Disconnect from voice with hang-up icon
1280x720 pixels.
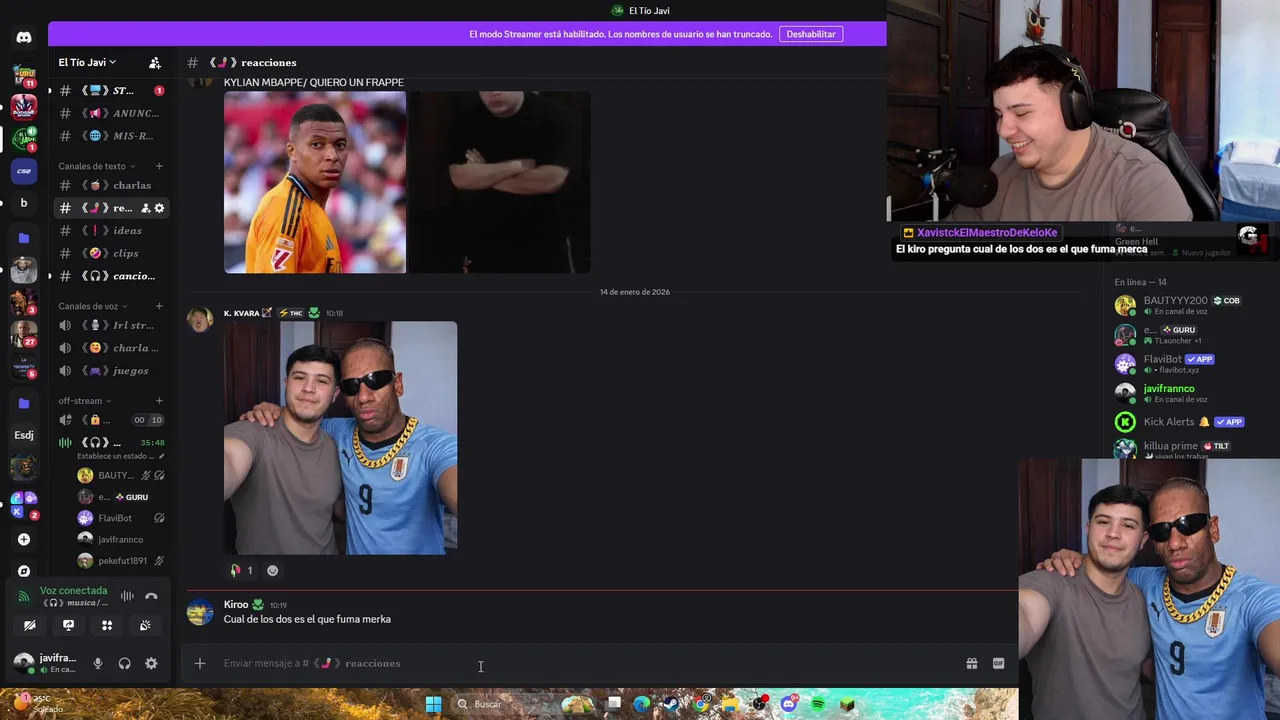[151, 596]
